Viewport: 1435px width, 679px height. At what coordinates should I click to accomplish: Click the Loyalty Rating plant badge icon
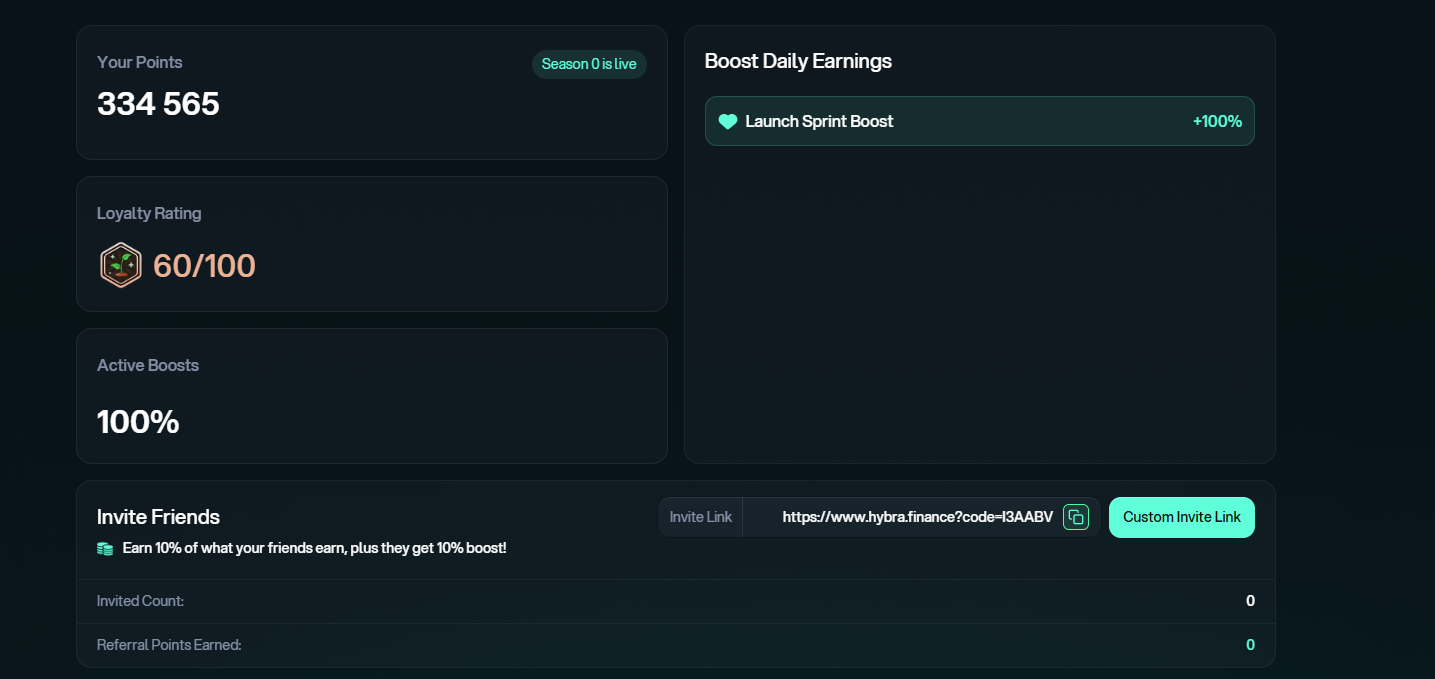tap(120, 265)
